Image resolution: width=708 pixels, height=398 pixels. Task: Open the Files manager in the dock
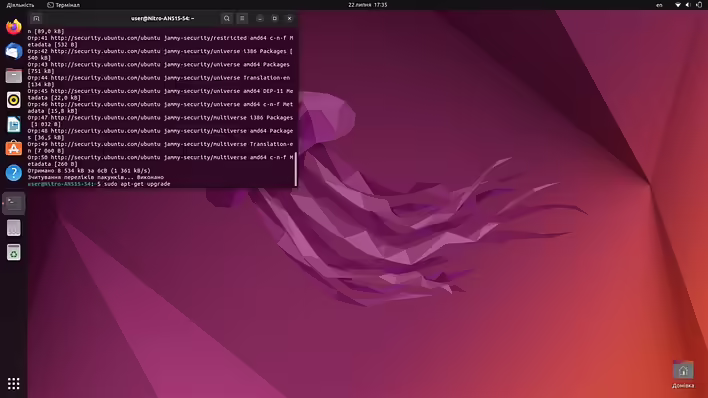(14, 75)
